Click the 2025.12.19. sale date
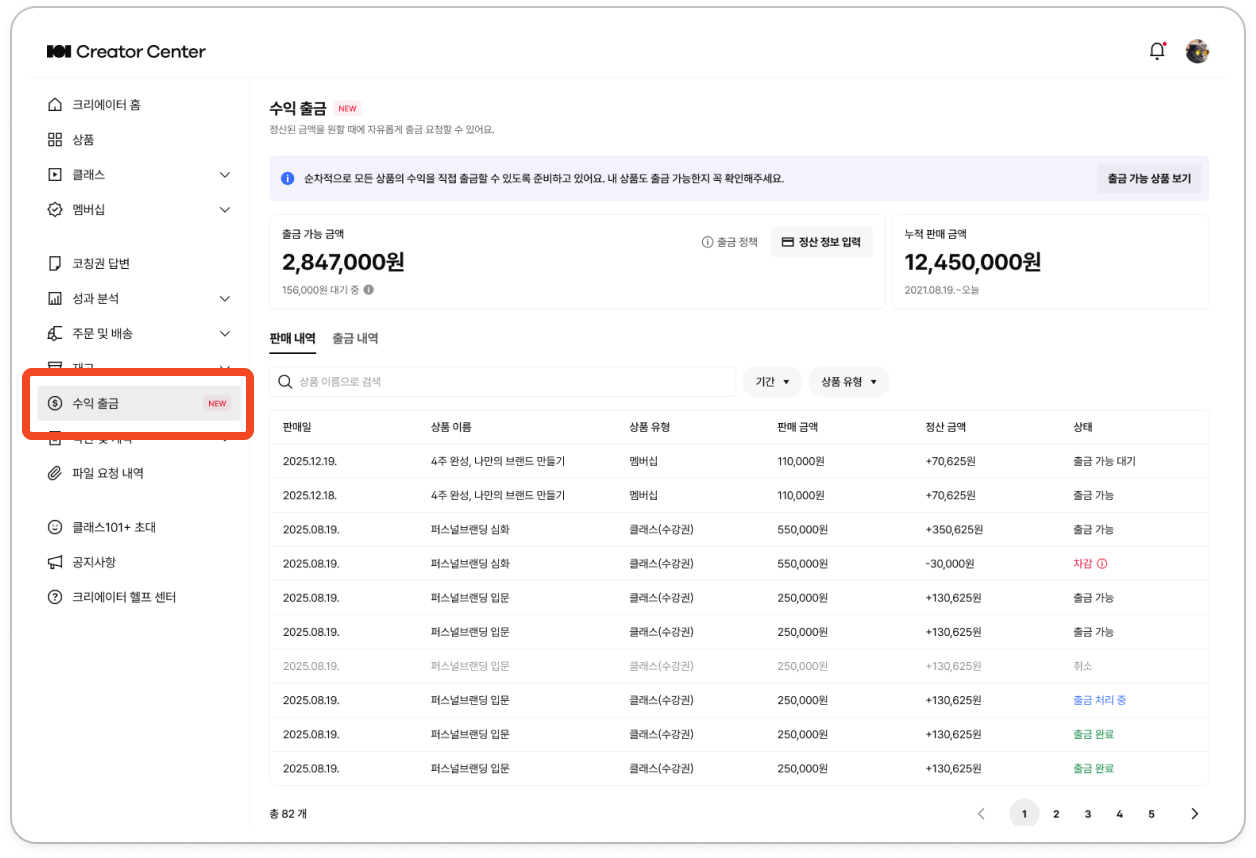 click(311, 462)
